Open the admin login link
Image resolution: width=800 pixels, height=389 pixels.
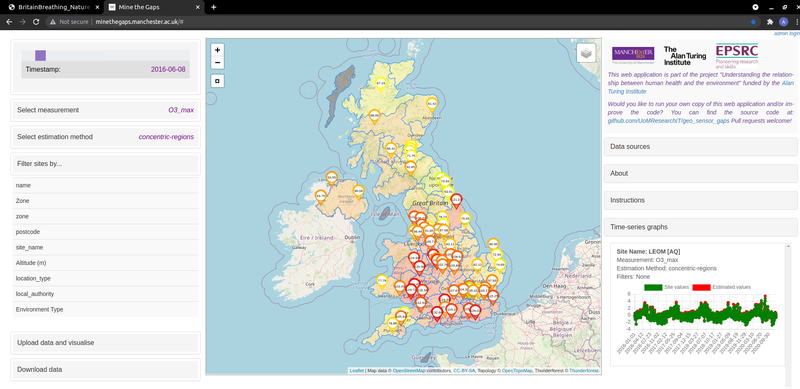point(786,33)
